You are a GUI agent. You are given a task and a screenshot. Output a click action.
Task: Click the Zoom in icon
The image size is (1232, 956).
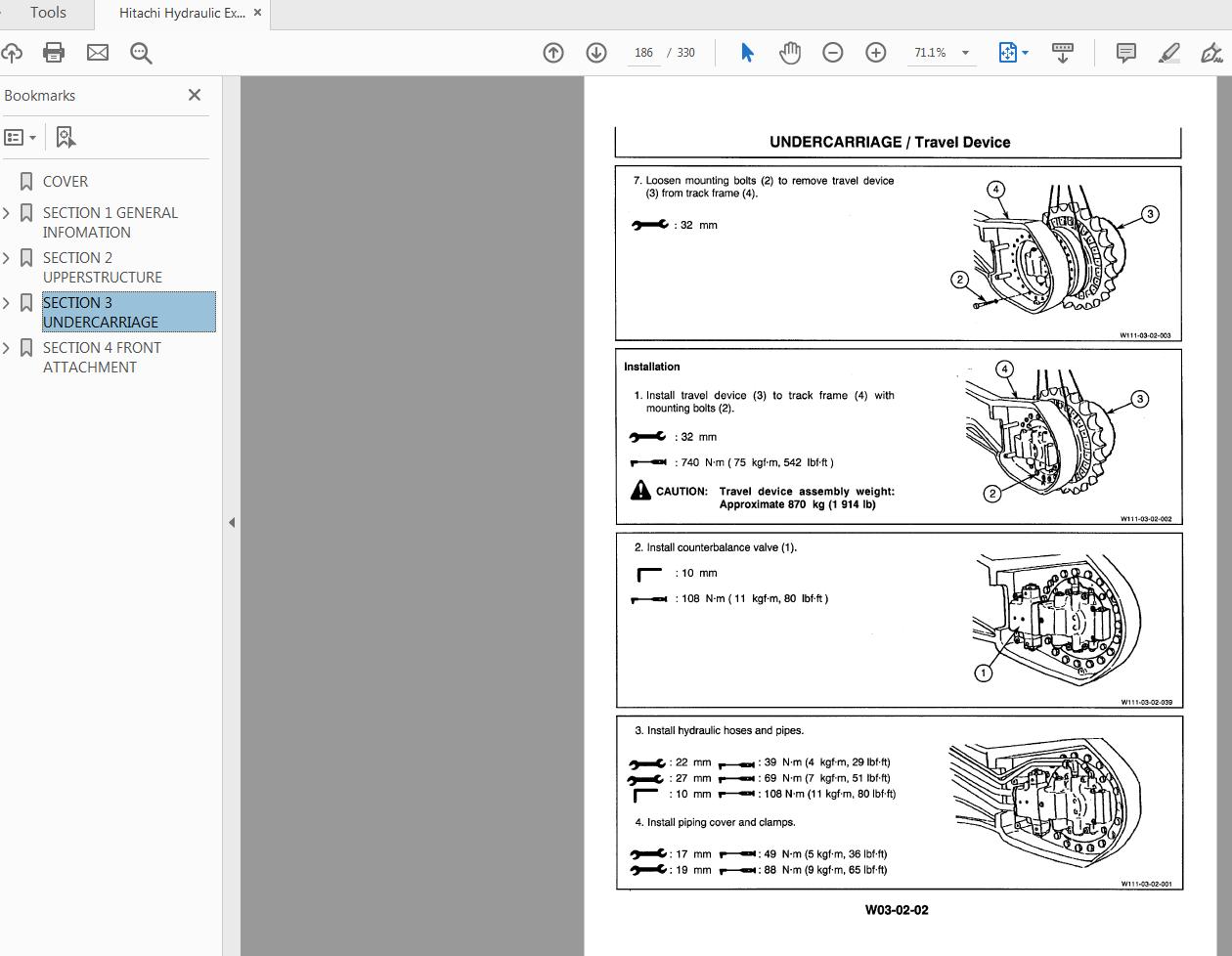(876, 53)
